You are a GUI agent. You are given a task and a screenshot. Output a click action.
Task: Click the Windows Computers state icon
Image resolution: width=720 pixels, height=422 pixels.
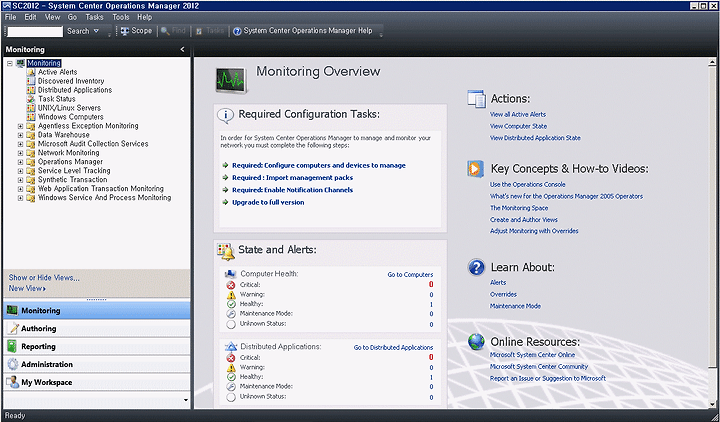point(31,117)
